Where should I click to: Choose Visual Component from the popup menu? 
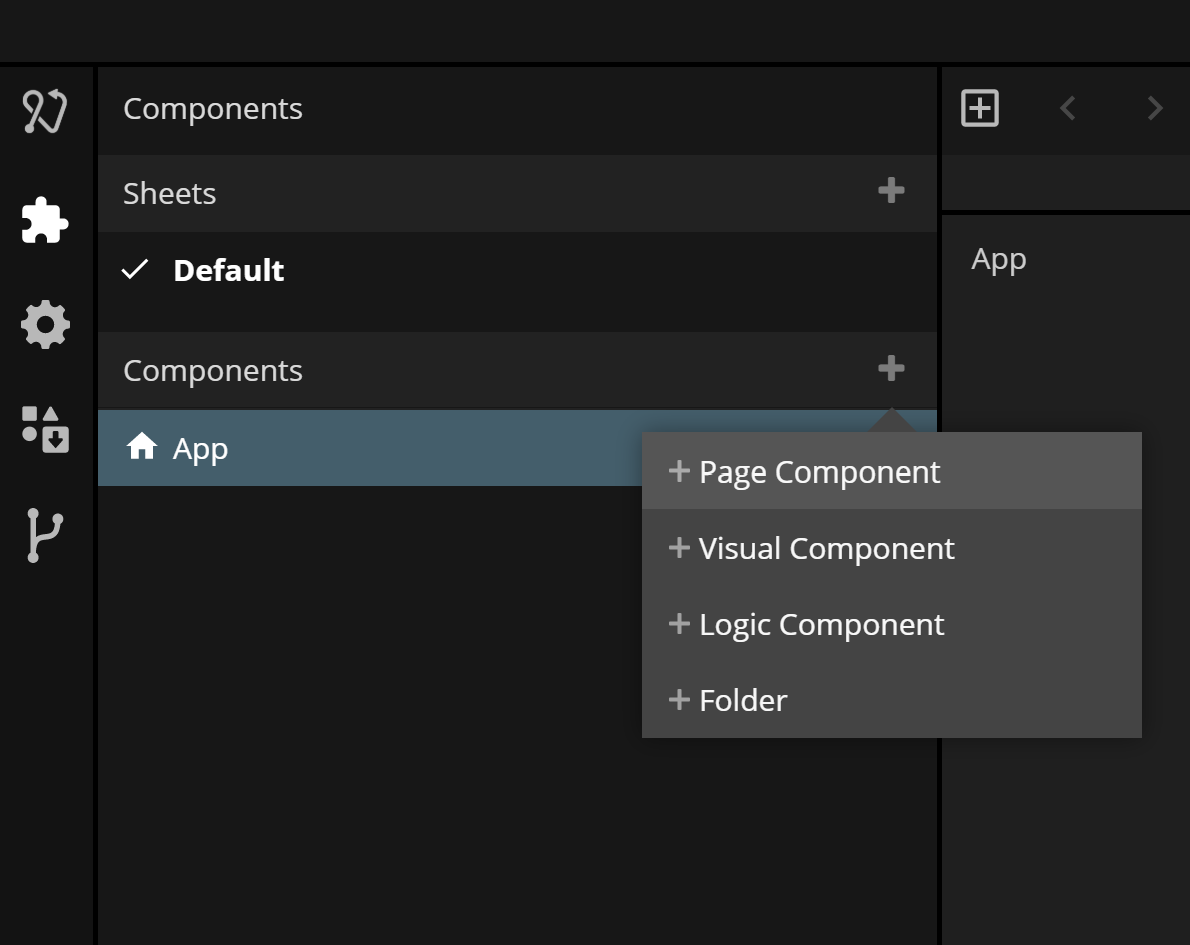[826, 548]
